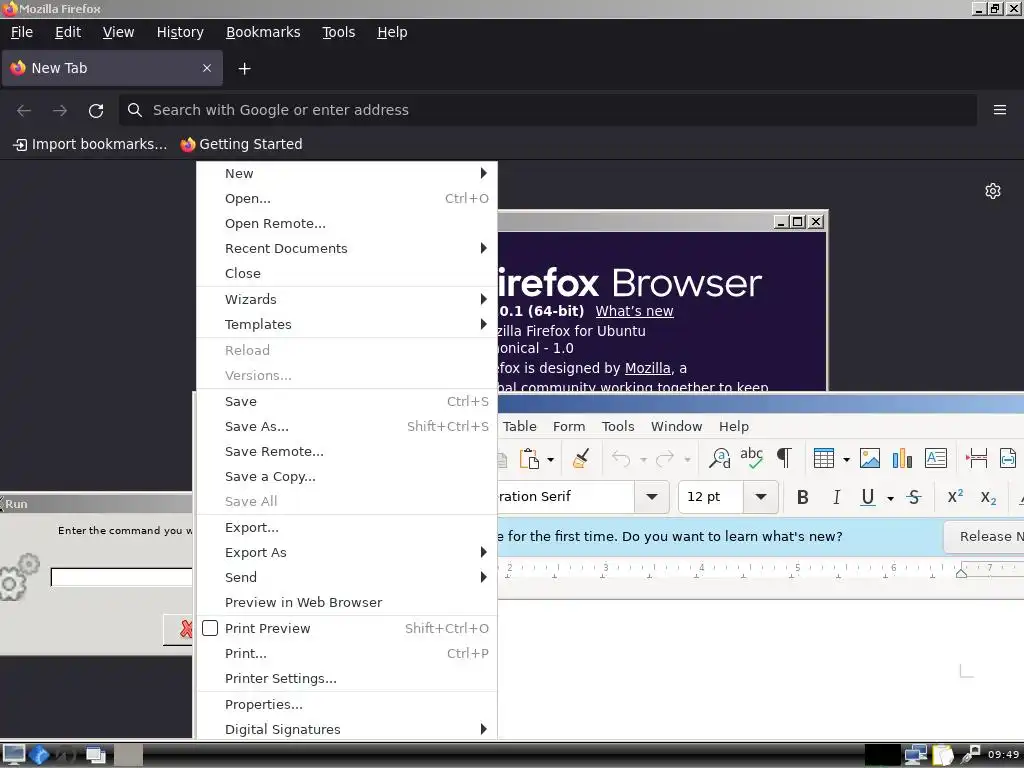Screen dimensions: 1024x768
Task: Open Firefox hamburger application menu
Action: 1000,110
